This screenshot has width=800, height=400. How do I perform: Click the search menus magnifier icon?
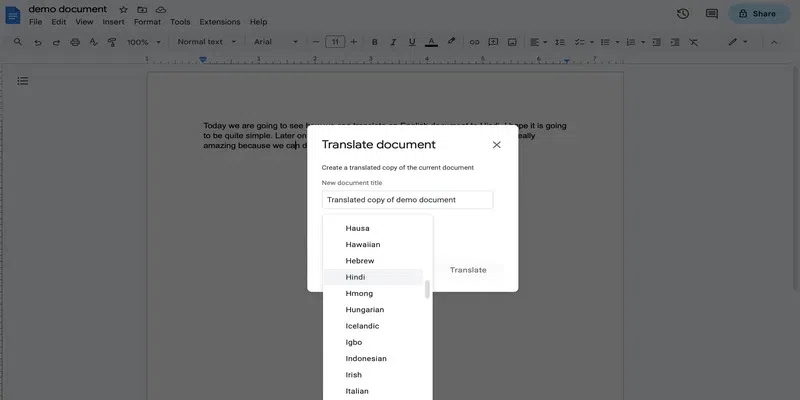pos(18,42)
